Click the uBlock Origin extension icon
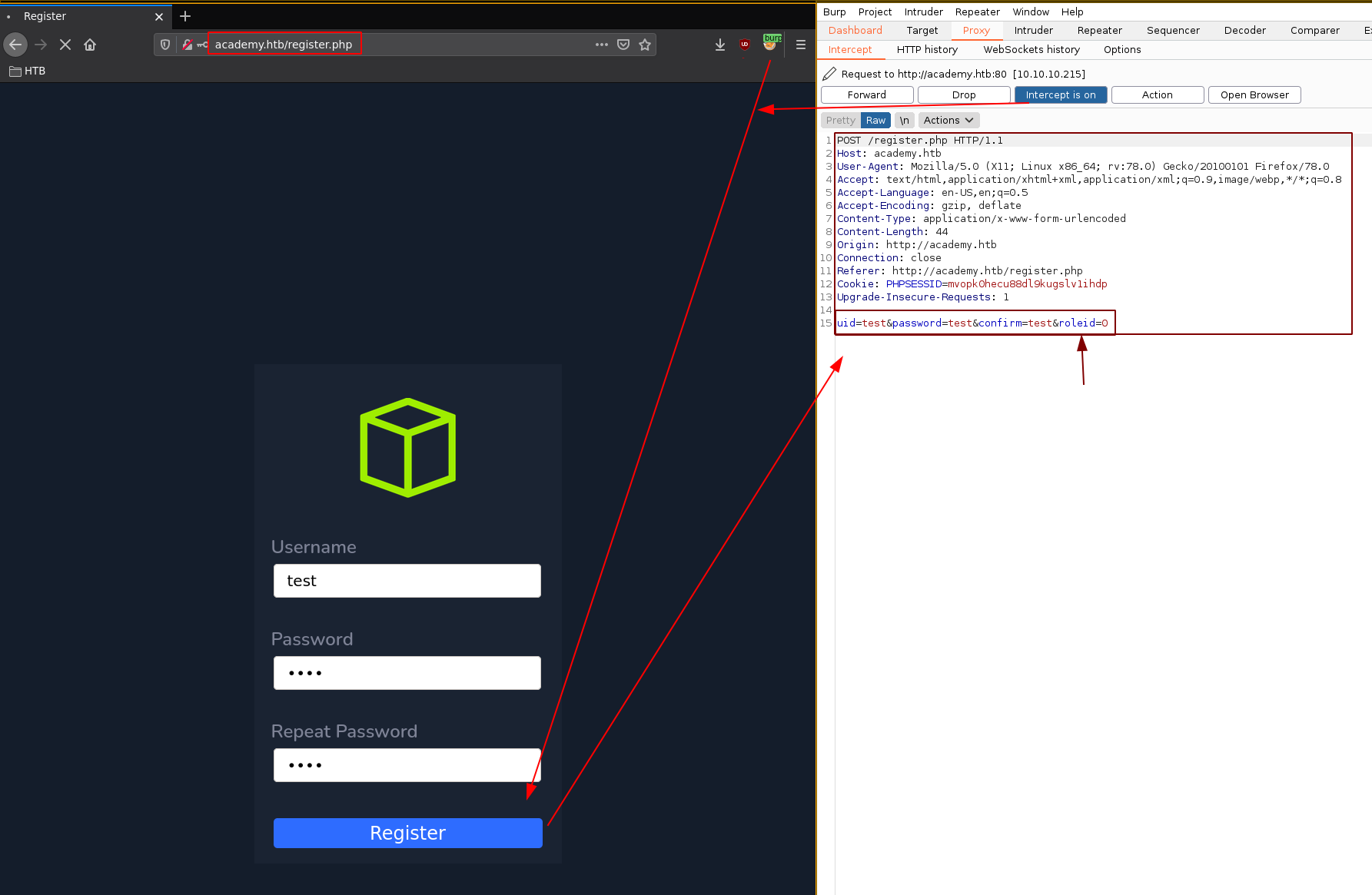Screen dimensions: 1372x895 [744, 45]
